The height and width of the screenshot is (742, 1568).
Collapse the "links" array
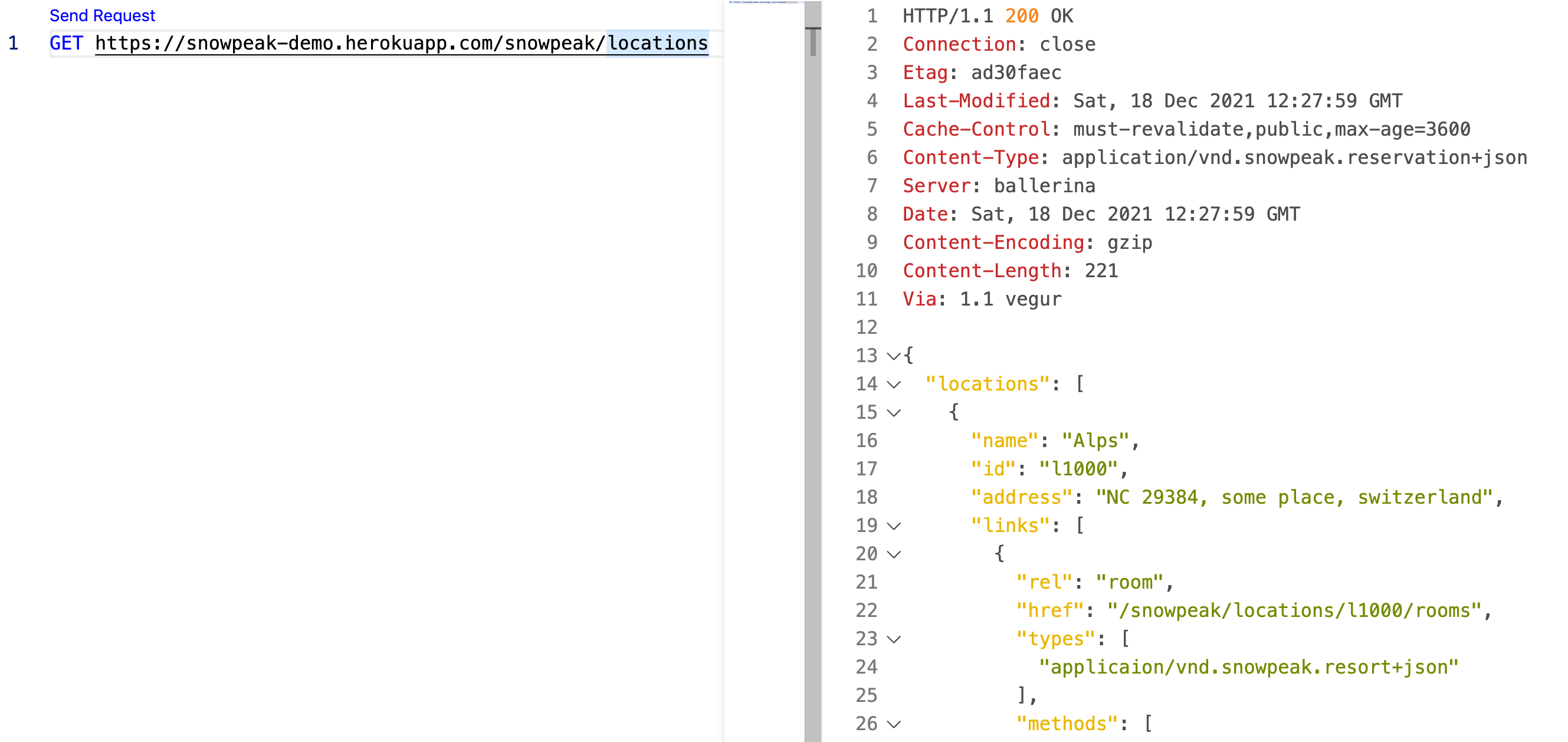pos(893,526)
